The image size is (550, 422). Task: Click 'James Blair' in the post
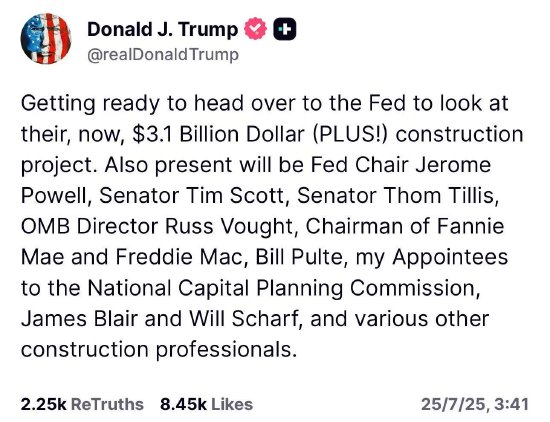click(80, 319)
